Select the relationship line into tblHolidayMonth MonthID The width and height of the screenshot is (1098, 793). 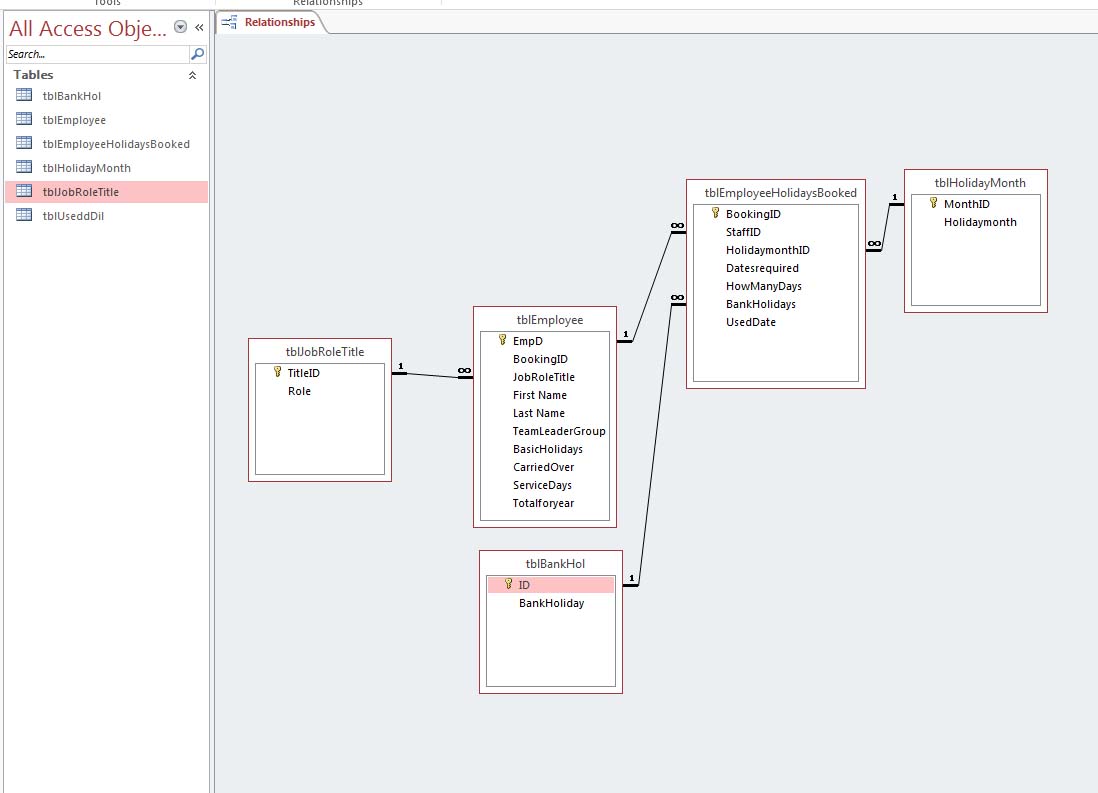point(885,227)
